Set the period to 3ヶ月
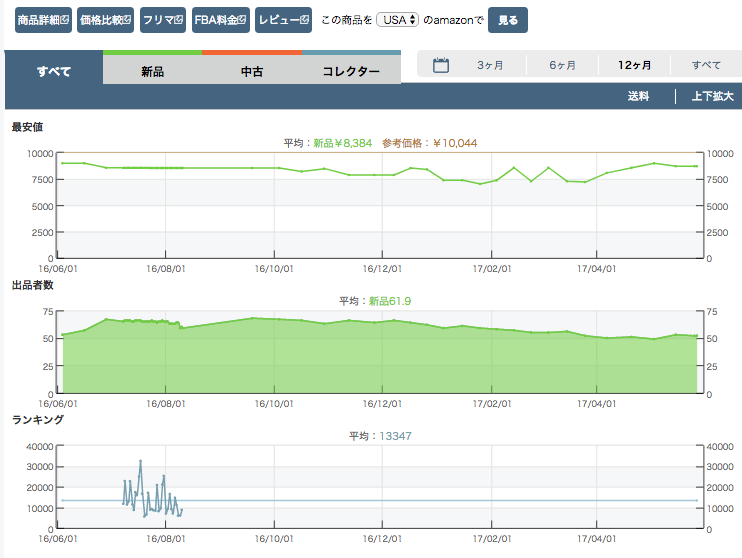742x558 pixels. click(x=490, y=65)
